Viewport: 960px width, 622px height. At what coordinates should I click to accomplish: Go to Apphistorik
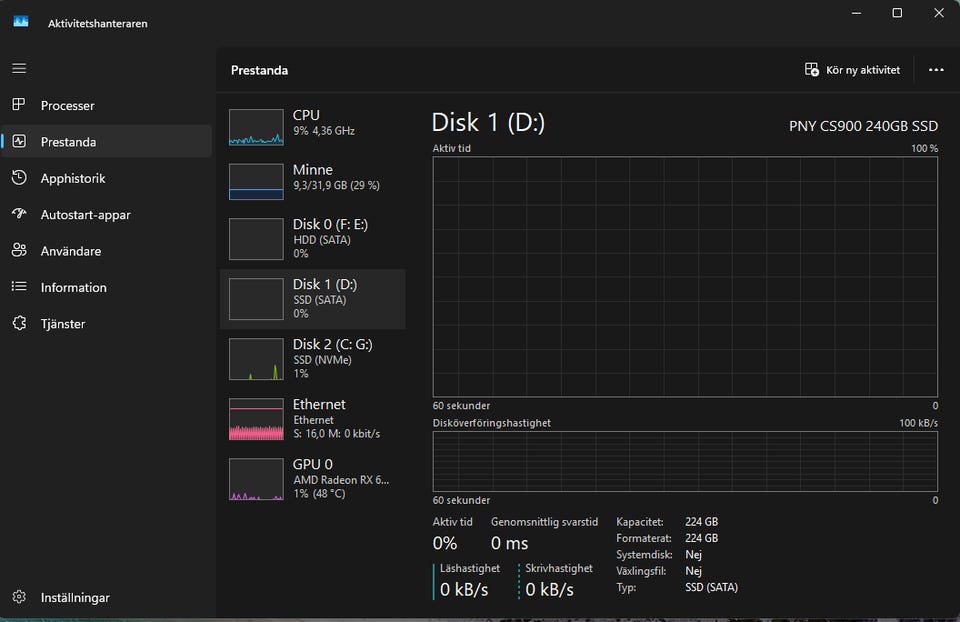(x=107, y=178)
